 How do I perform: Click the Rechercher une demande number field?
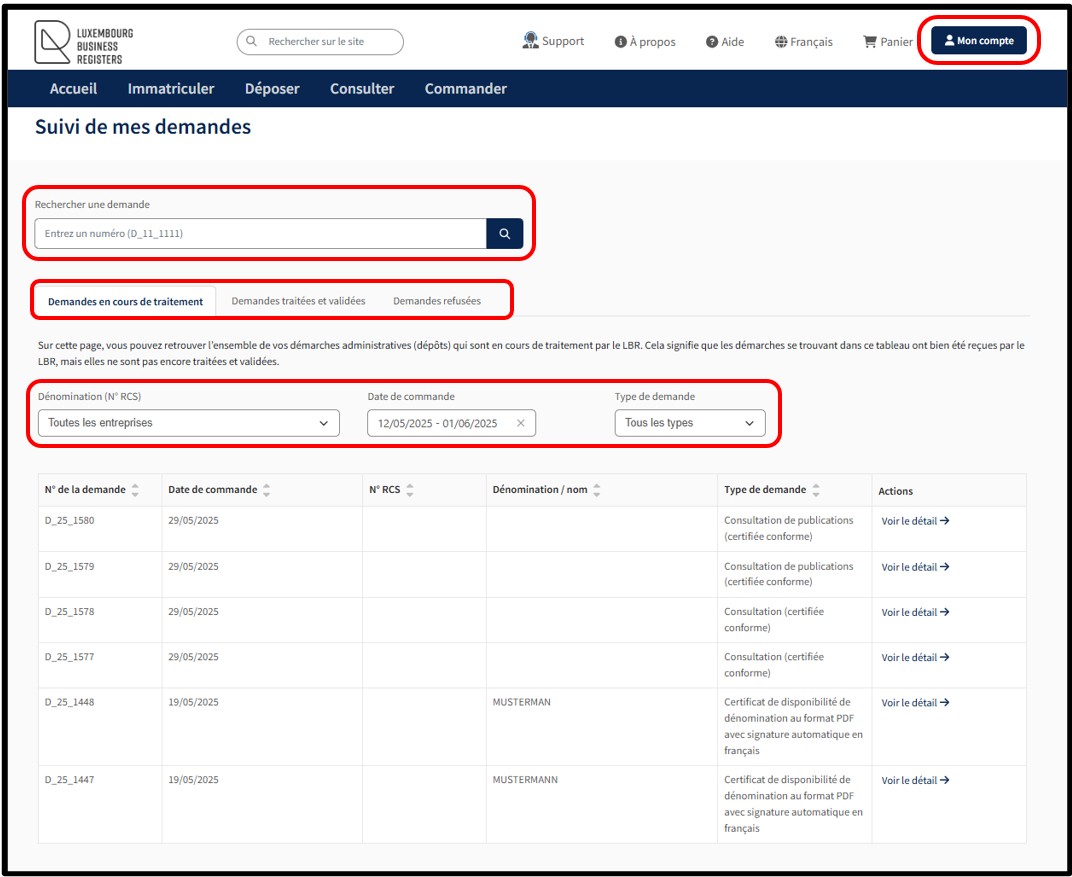click(260, 234)
